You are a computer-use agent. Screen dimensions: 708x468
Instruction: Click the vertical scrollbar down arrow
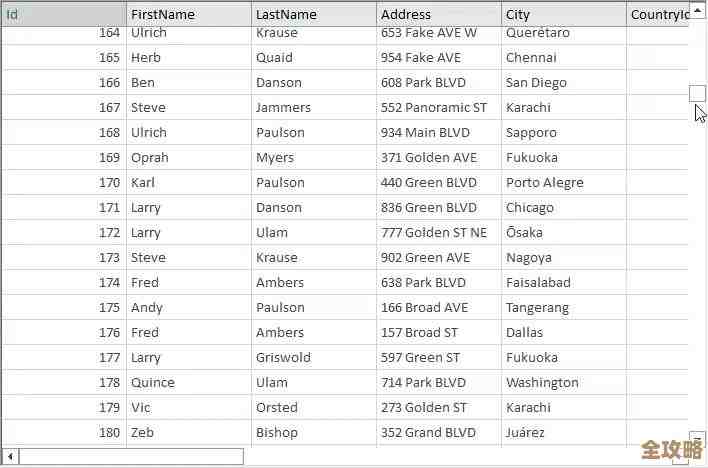pyautogui.click(x=697, y=437)
